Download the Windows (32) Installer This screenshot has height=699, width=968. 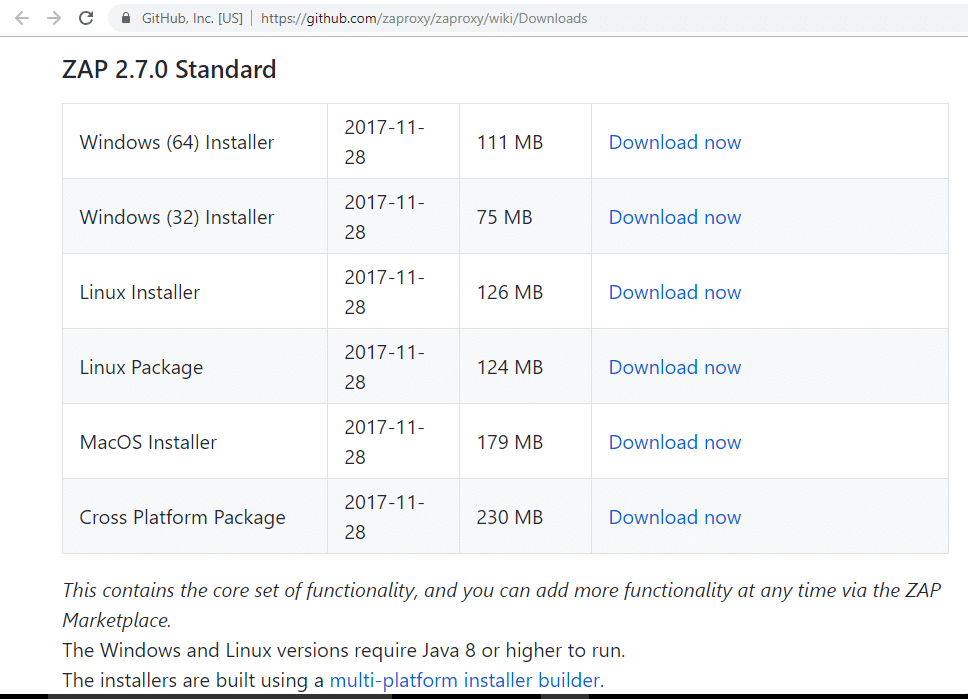point(674,217)
